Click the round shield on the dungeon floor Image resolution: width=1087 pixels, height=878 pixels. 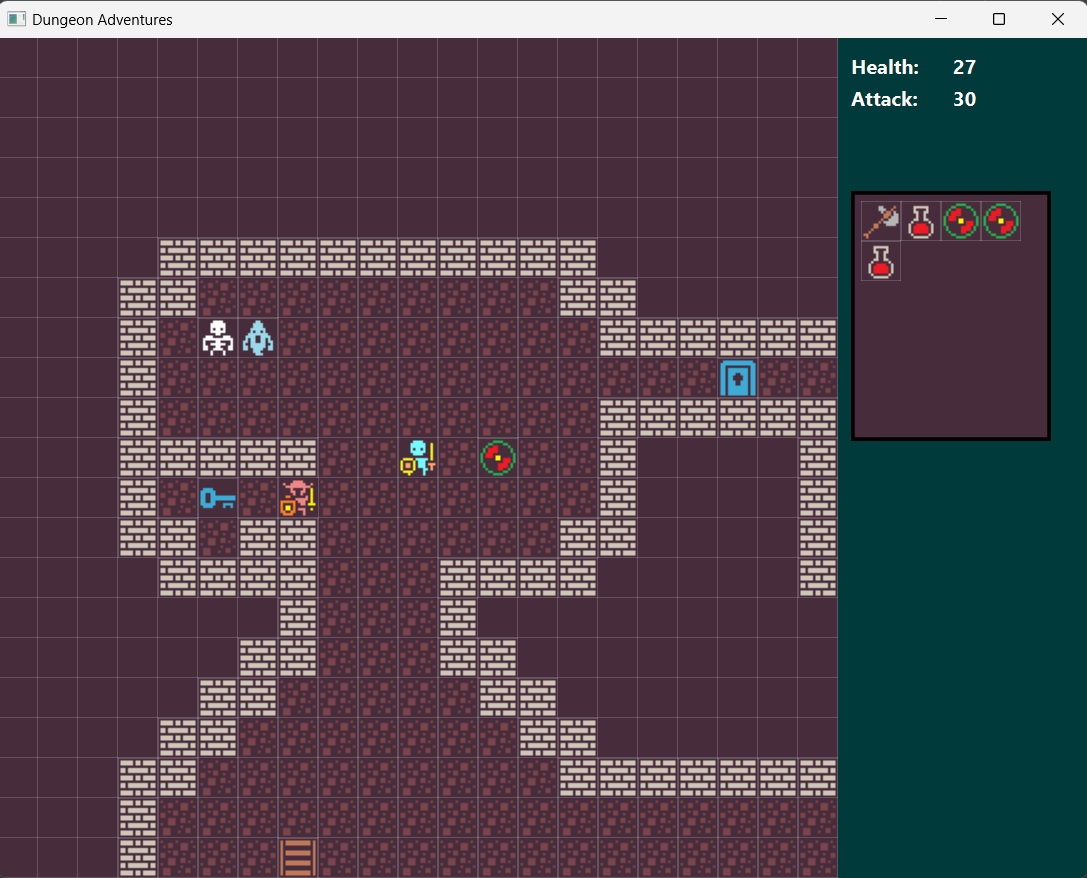point(498,458)
